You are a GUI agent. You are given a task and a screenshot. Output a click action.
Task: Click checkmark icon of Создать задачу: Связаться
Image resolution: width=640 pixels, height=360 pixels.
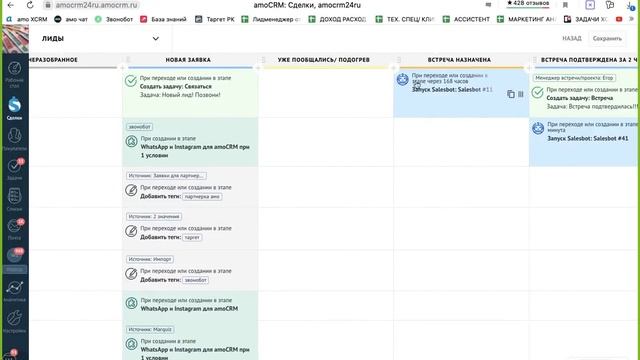click(131, 81)
